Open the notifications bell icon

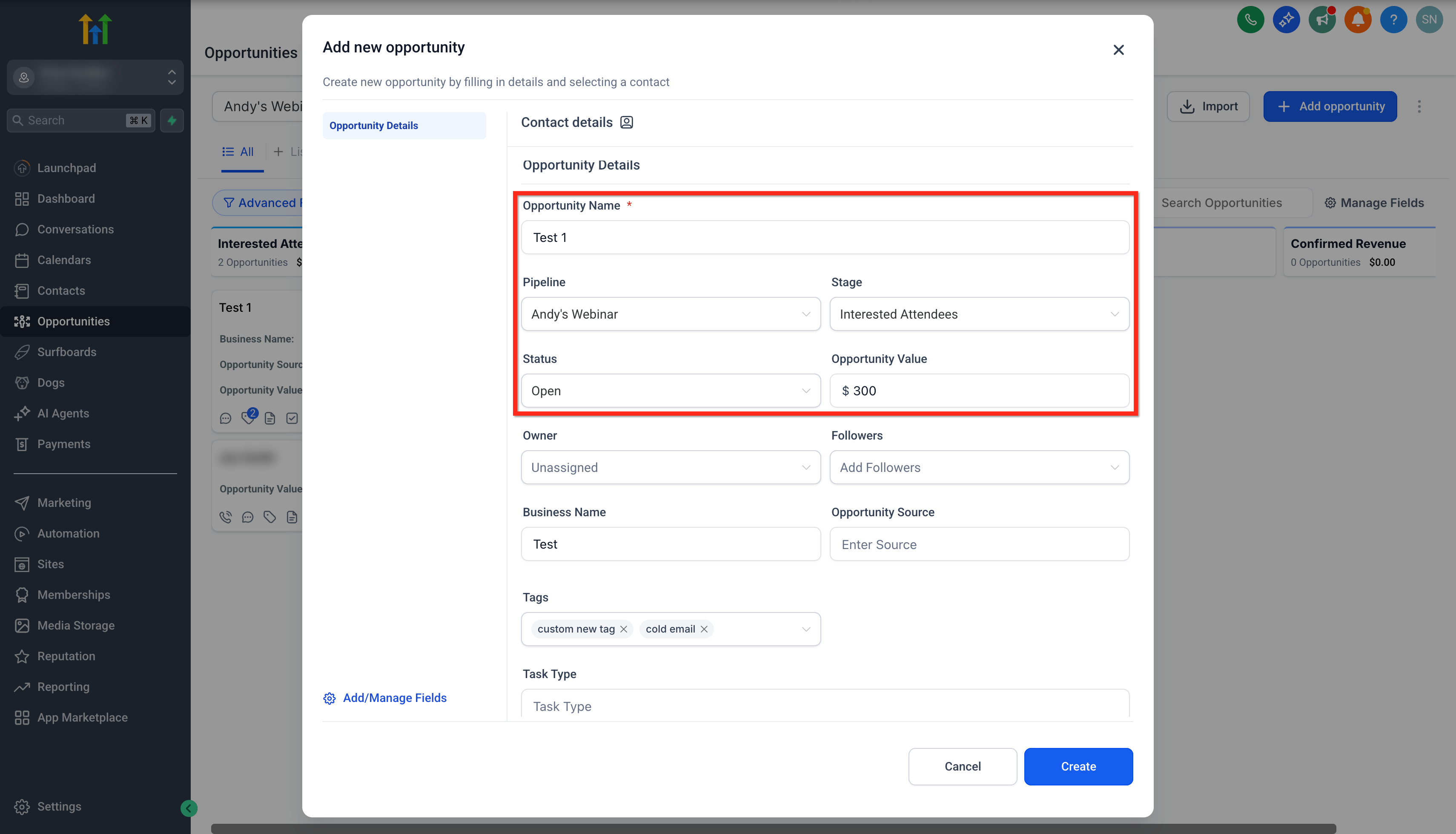(1358, 20)
